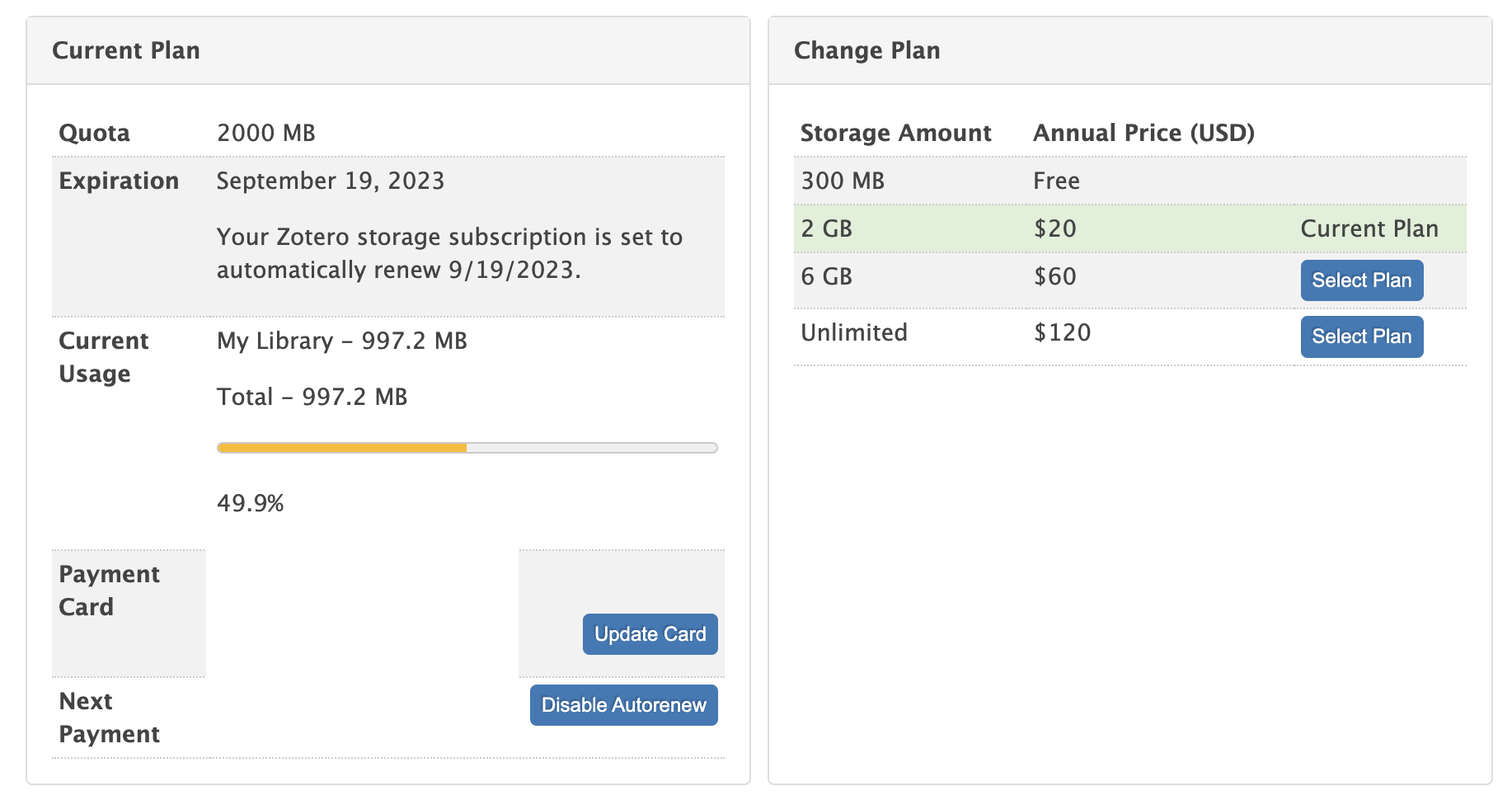The height and width of the screenshot is (800, 1512).
Task: Click the 'Current Plan' panel heading
Action: coord(126,50)
